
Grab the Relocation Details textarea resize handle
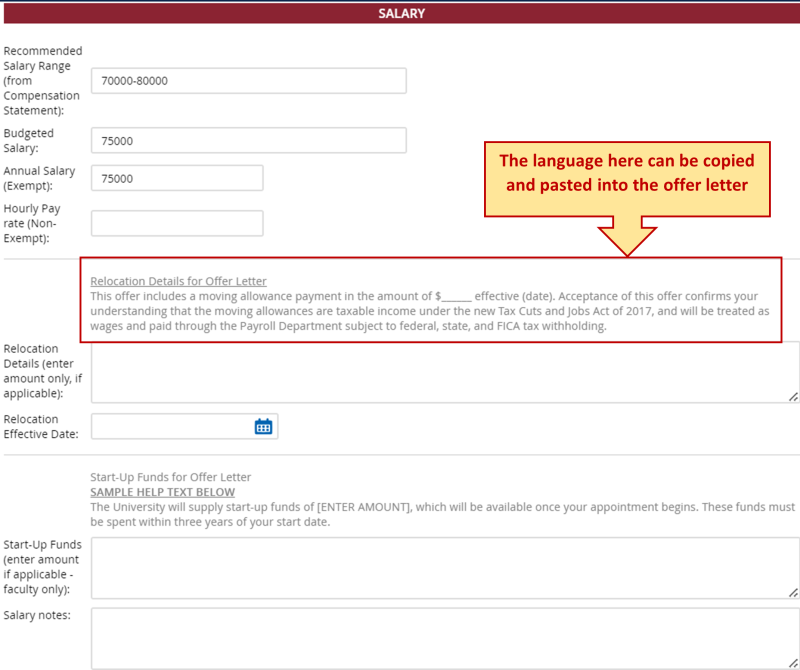793,397
